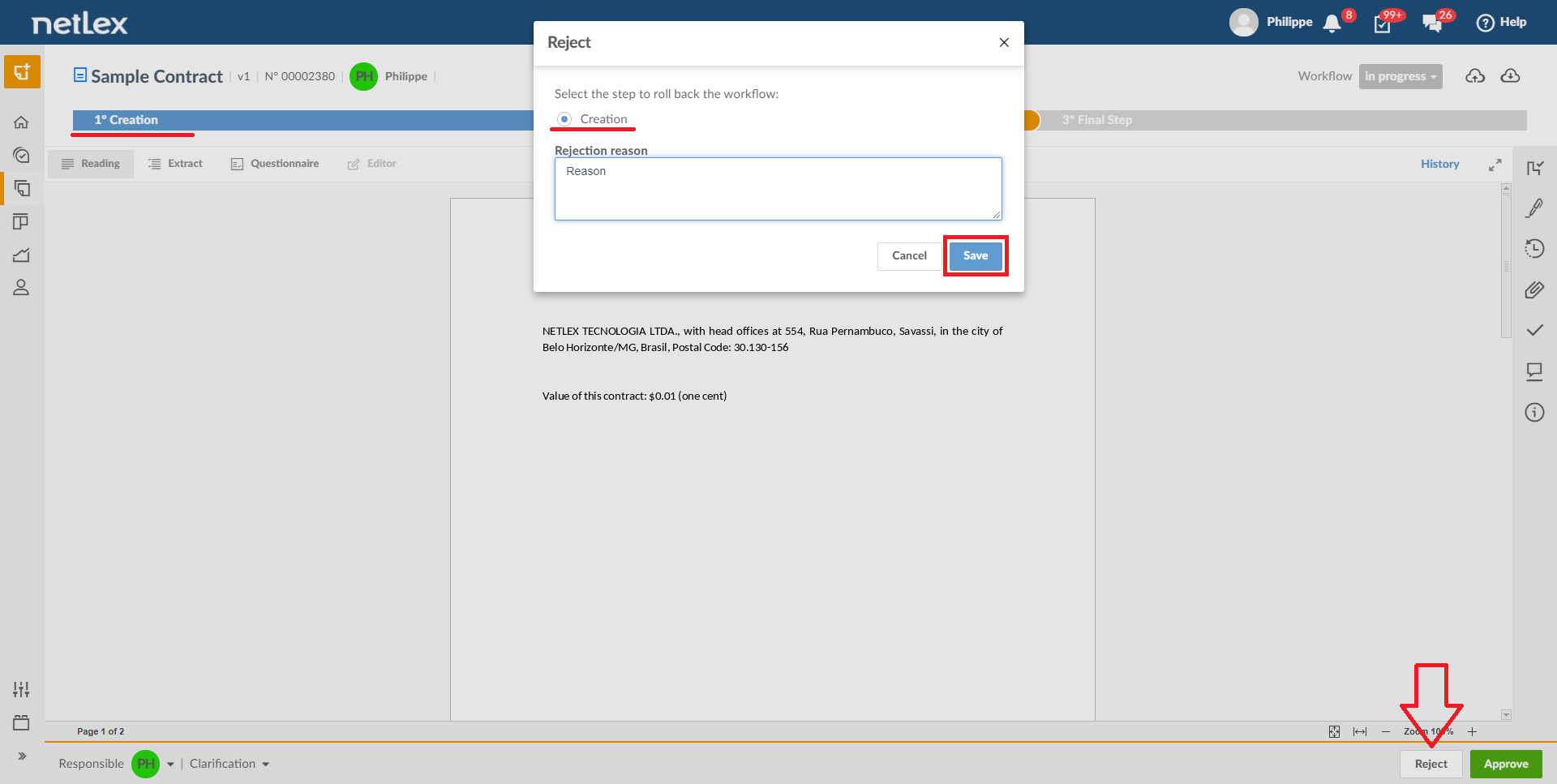Screen dimensions: 1557x784
Task: Click the version label v1
Action: 243,77
